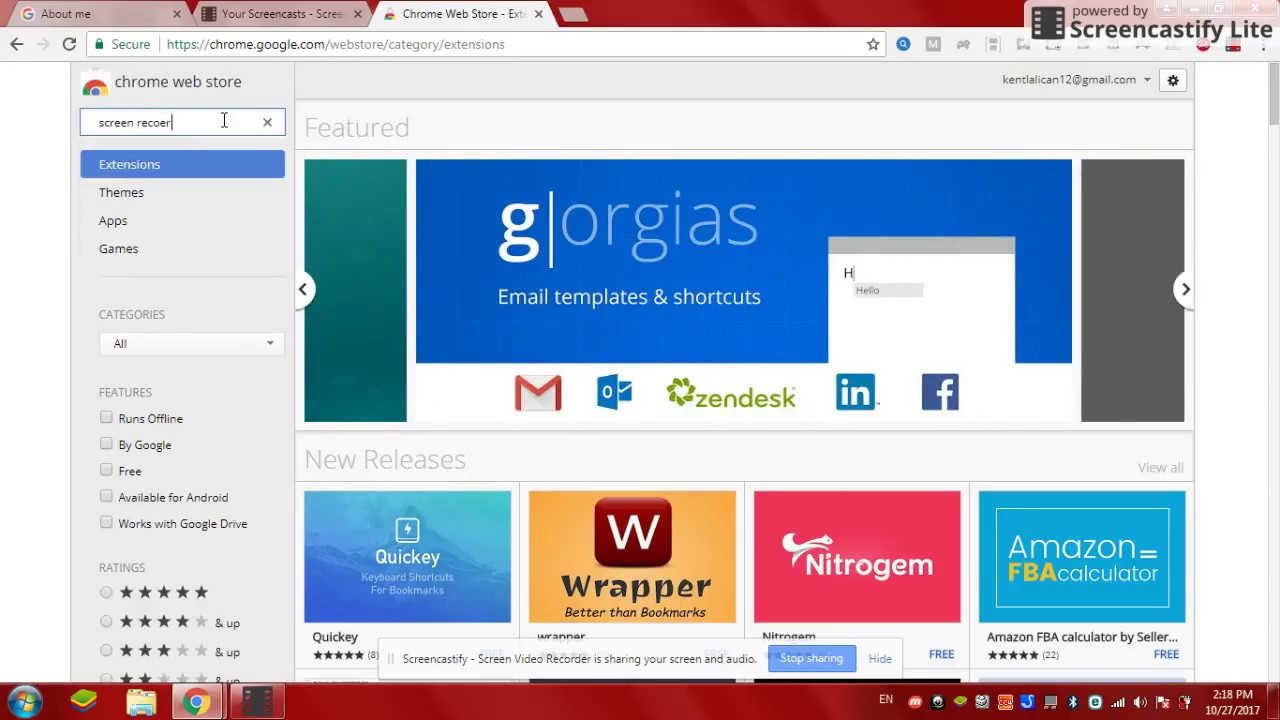The height and width of the screenshot is (720, 1280).
Task: Open the network signal tray icon
Action: pos(1118,702)
